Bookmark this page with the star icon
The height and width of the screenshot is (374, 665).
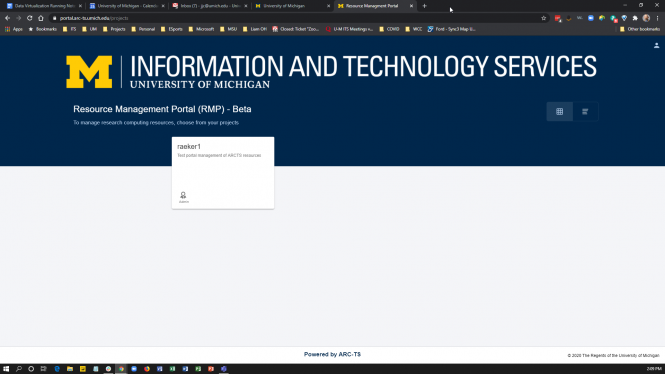(543, 18)
